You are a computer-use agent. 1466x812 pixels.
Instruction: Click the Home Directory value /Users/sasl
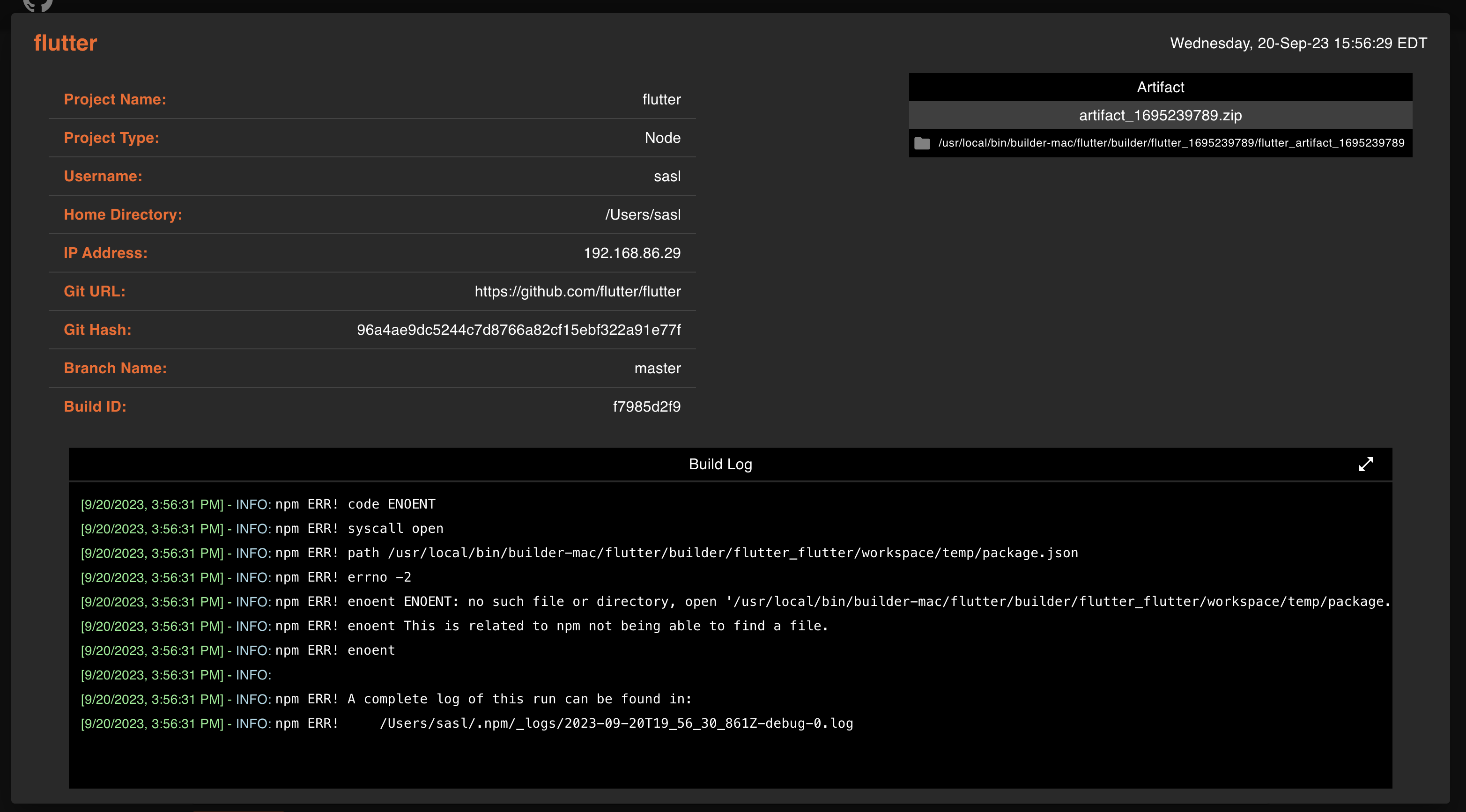point(643,214)
